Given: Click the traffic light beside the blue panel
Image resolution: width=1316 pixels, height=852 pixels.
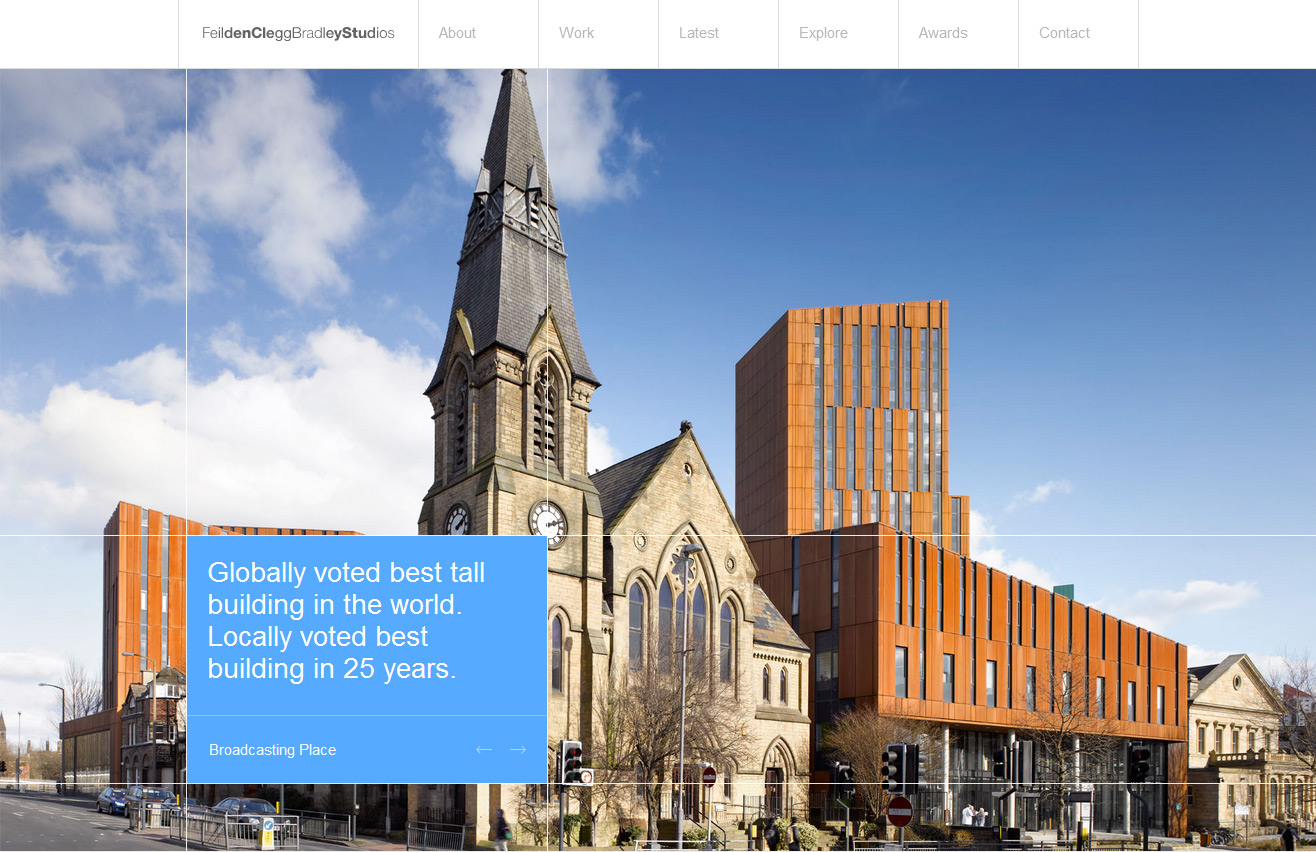Looking at the screenshot, I should (572, 762).
